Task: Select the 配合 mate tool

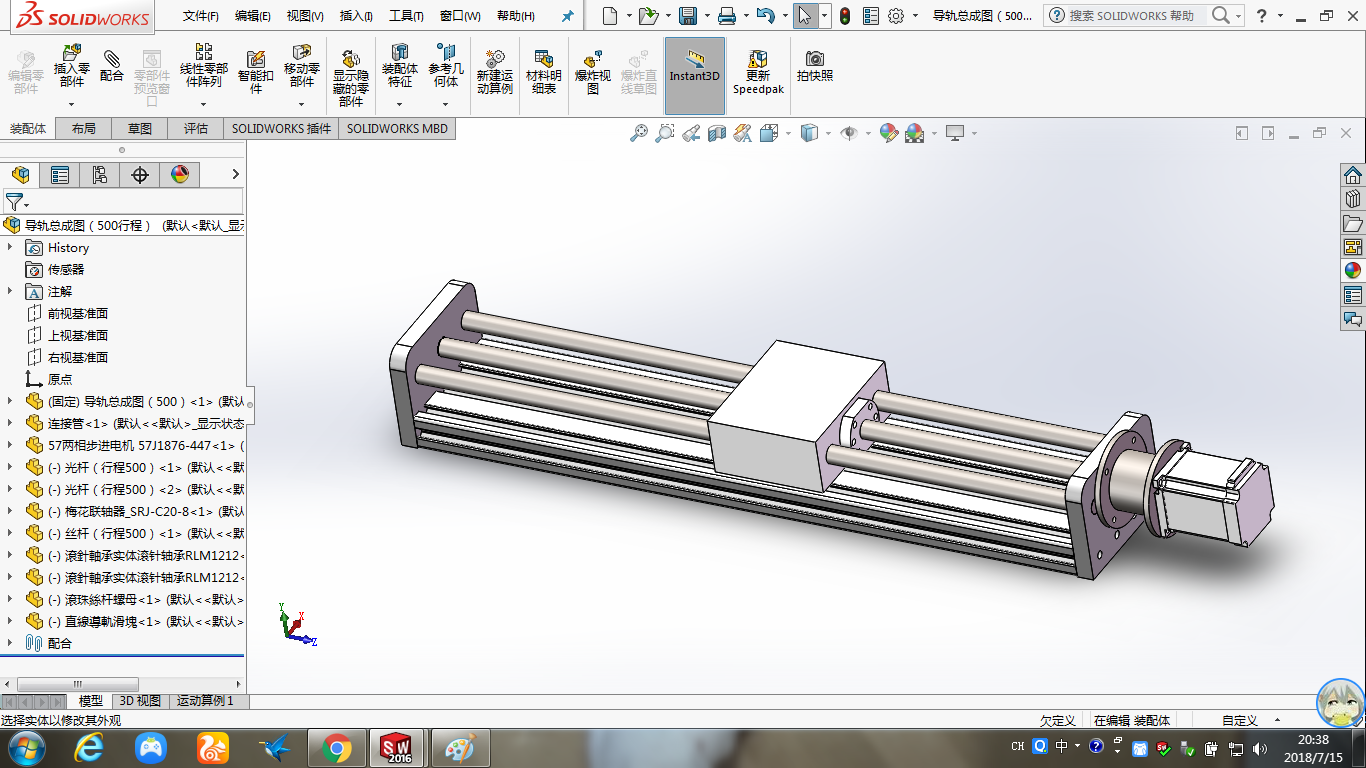Action: click(x=112, y=66)
